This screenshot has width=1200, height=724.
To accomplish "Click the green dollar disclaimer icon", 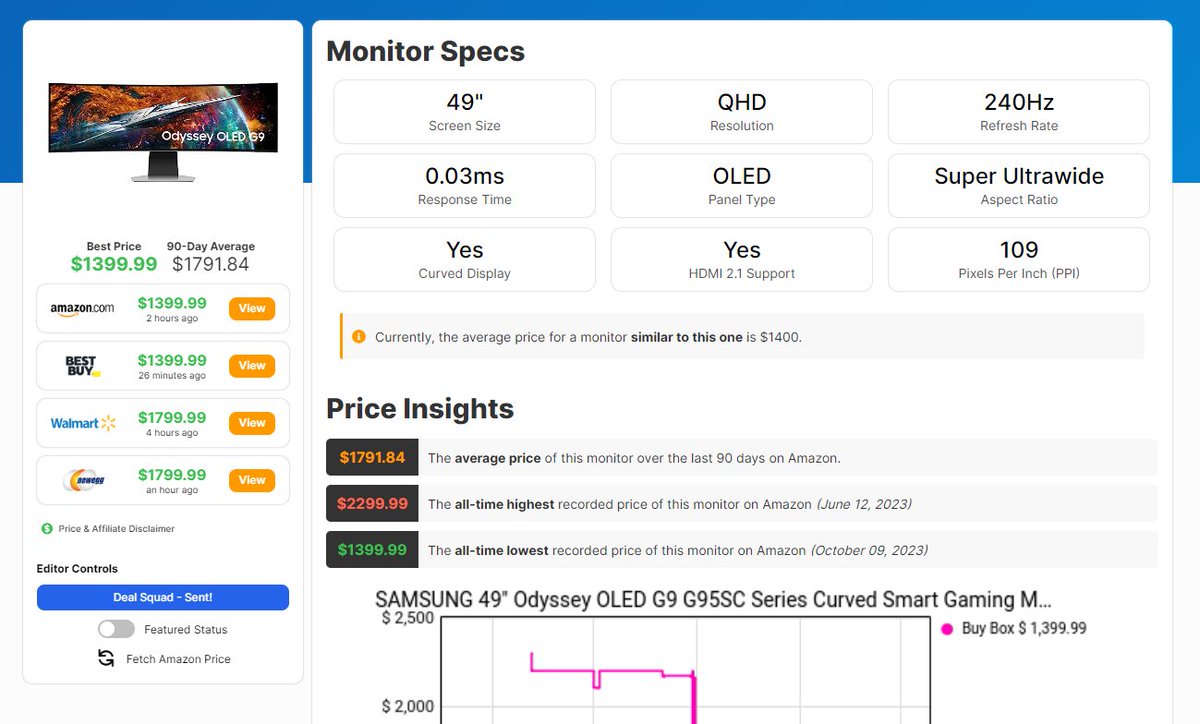I will click(x=47, y=528).
